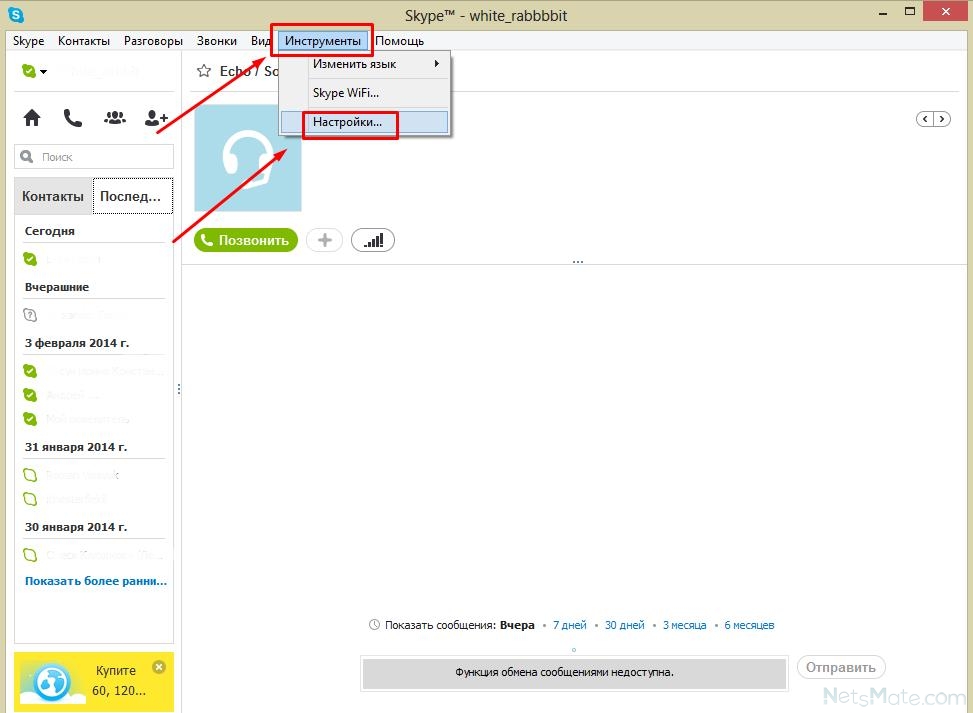This screenshot has height=713, width=973.
Task: Select the offline contact under 30 января 2014
Action: pyautogui.click(x=94, y=555)
